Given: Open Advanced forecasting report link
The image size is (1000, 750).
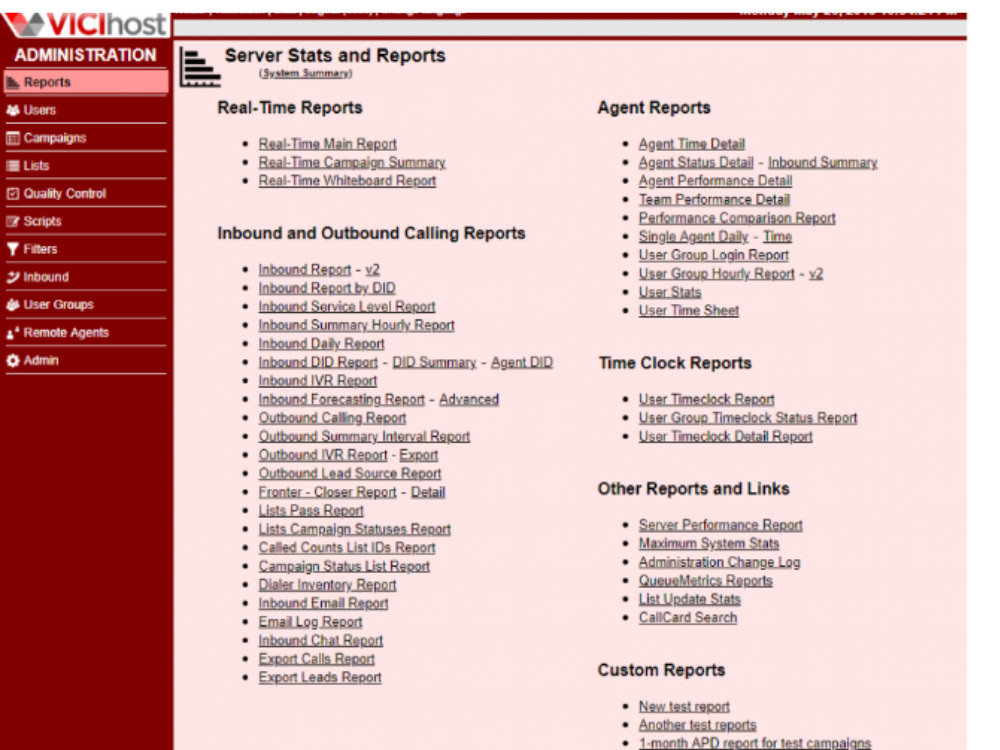Looking at the screenshot, I should click(469, 399).
